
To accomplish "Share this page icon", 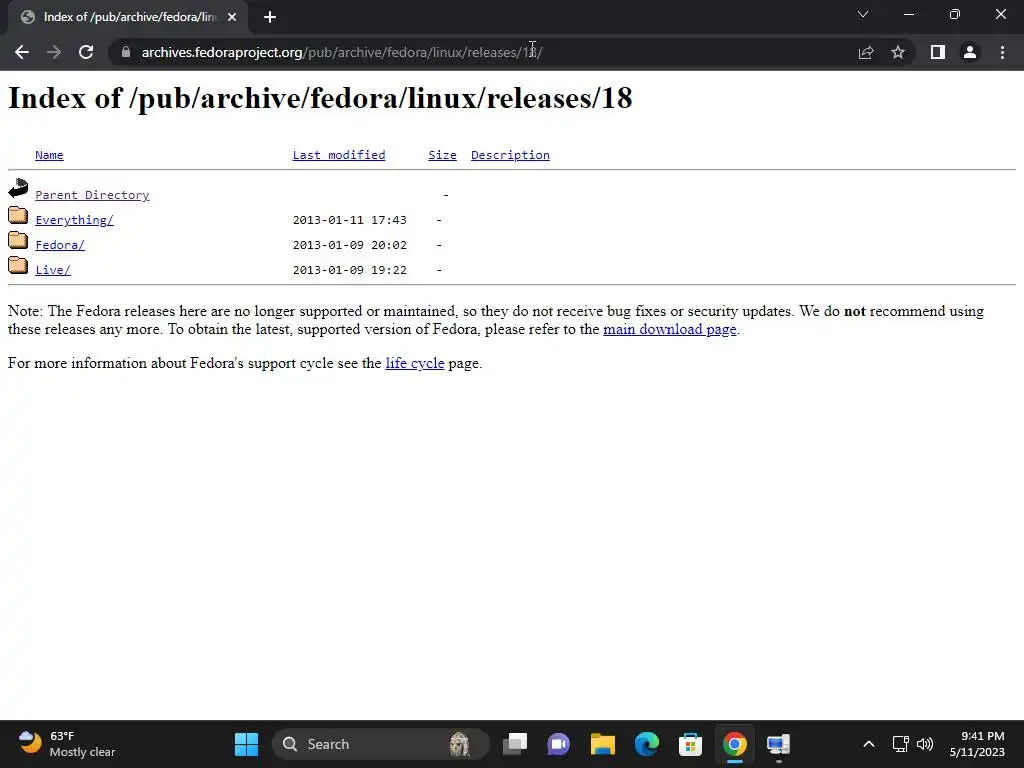I will tap(866, 52).
